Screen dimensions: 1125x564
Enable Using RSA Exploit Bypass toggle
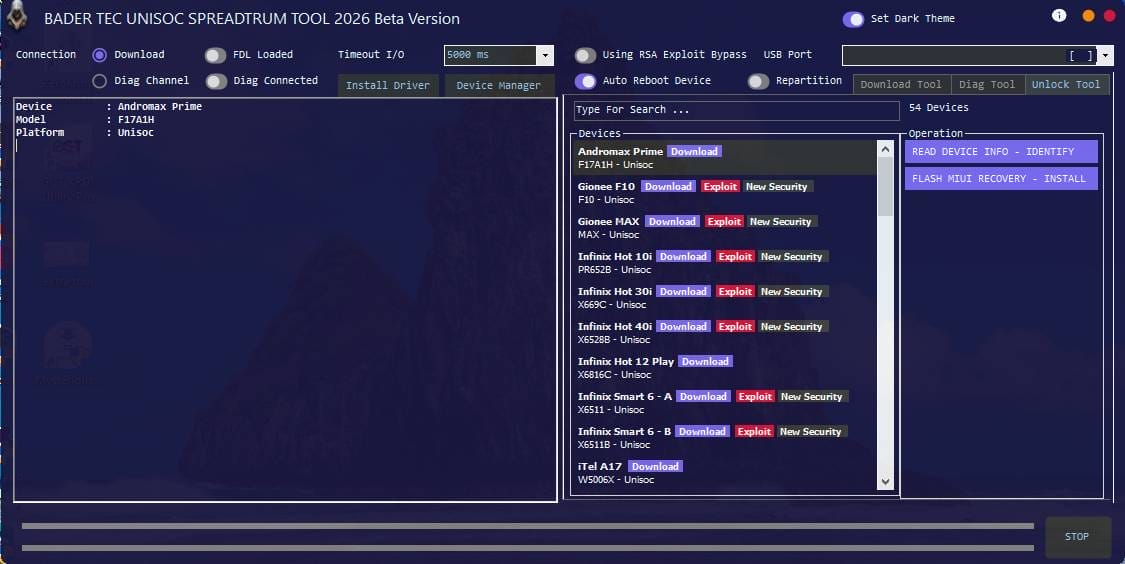click(585, 55)
